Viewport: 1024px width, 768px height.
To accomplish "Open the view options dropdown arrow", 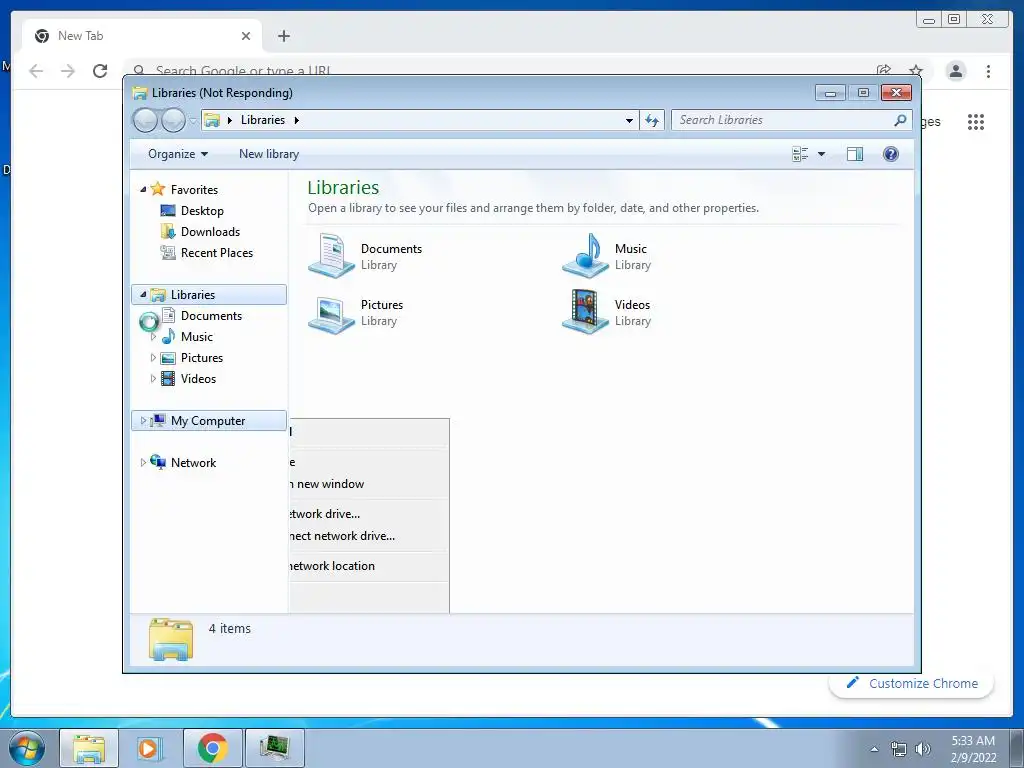I will tap(822, 154).
